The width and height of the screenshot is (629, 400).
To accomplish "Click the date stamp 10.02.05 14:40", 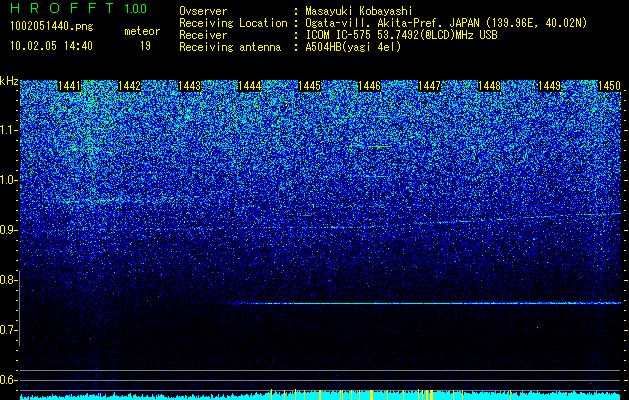I will [x=51, y=46].
